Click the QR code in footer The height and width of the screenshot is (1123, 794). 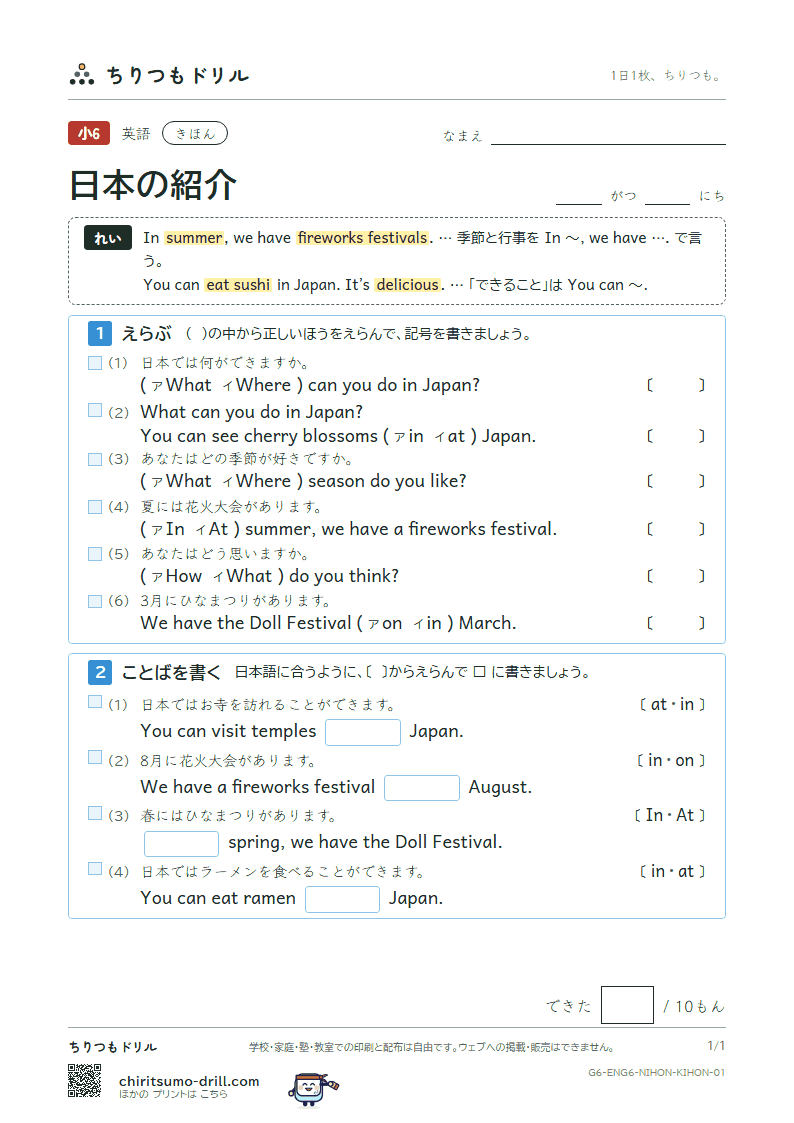click(84, 1081)
